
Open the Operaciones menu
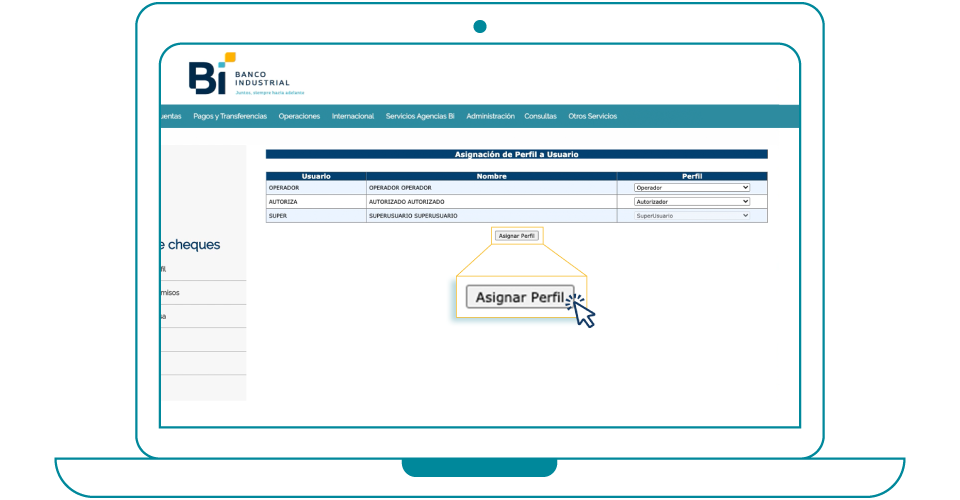(299, 116)
